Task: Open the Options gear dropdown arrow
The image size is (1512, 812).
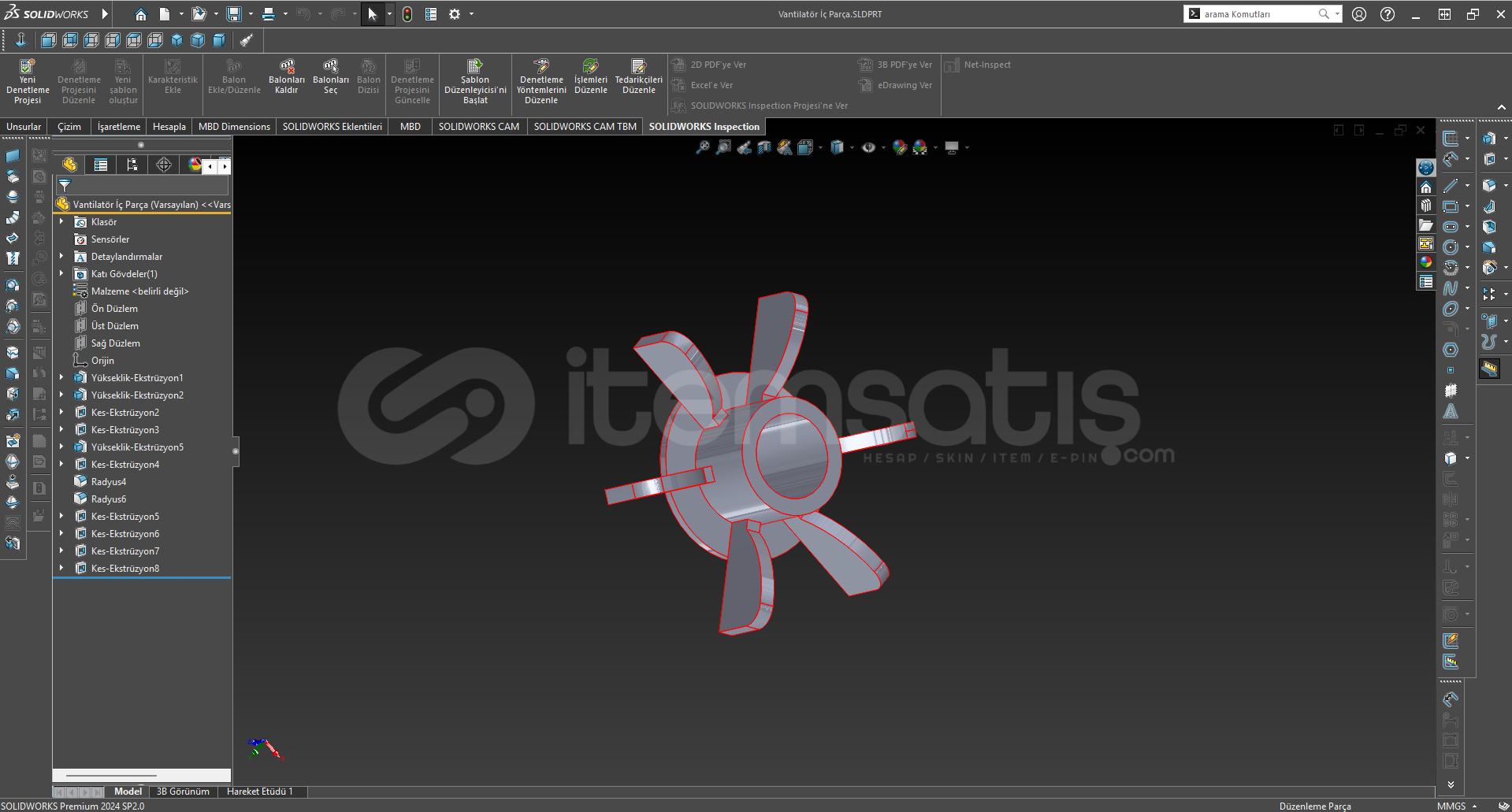Action: [x=471, y=14]
